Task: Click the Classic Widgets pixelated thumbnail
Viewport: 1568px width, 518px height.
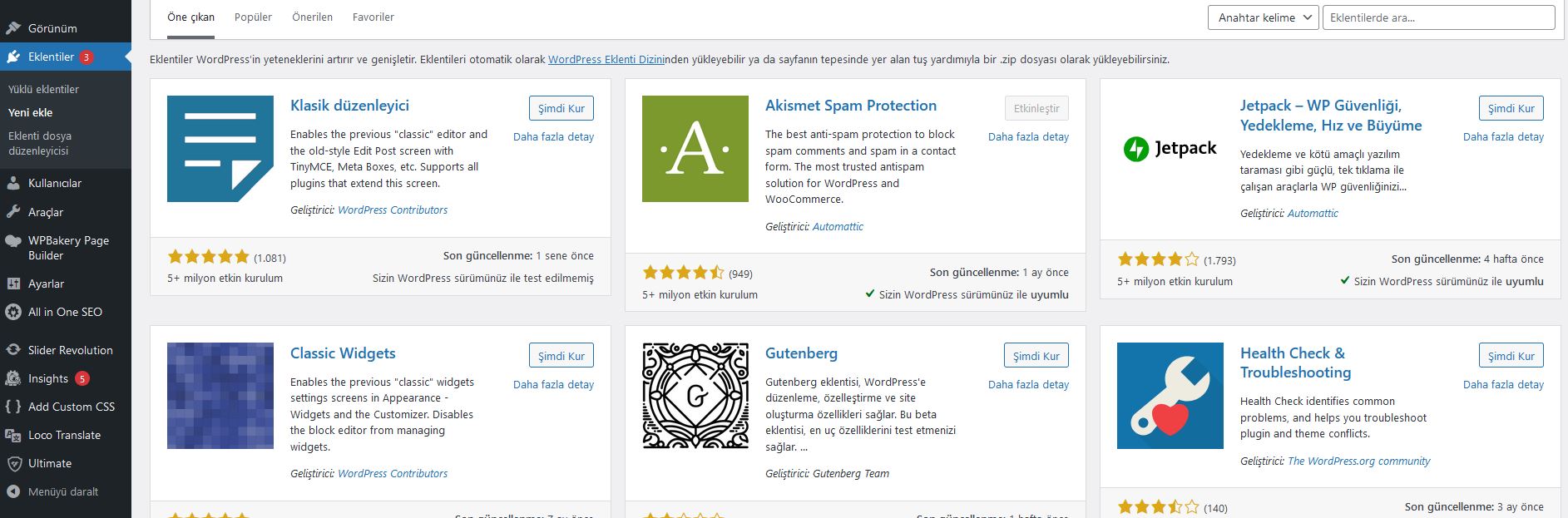Action: [x=220, y=396]
